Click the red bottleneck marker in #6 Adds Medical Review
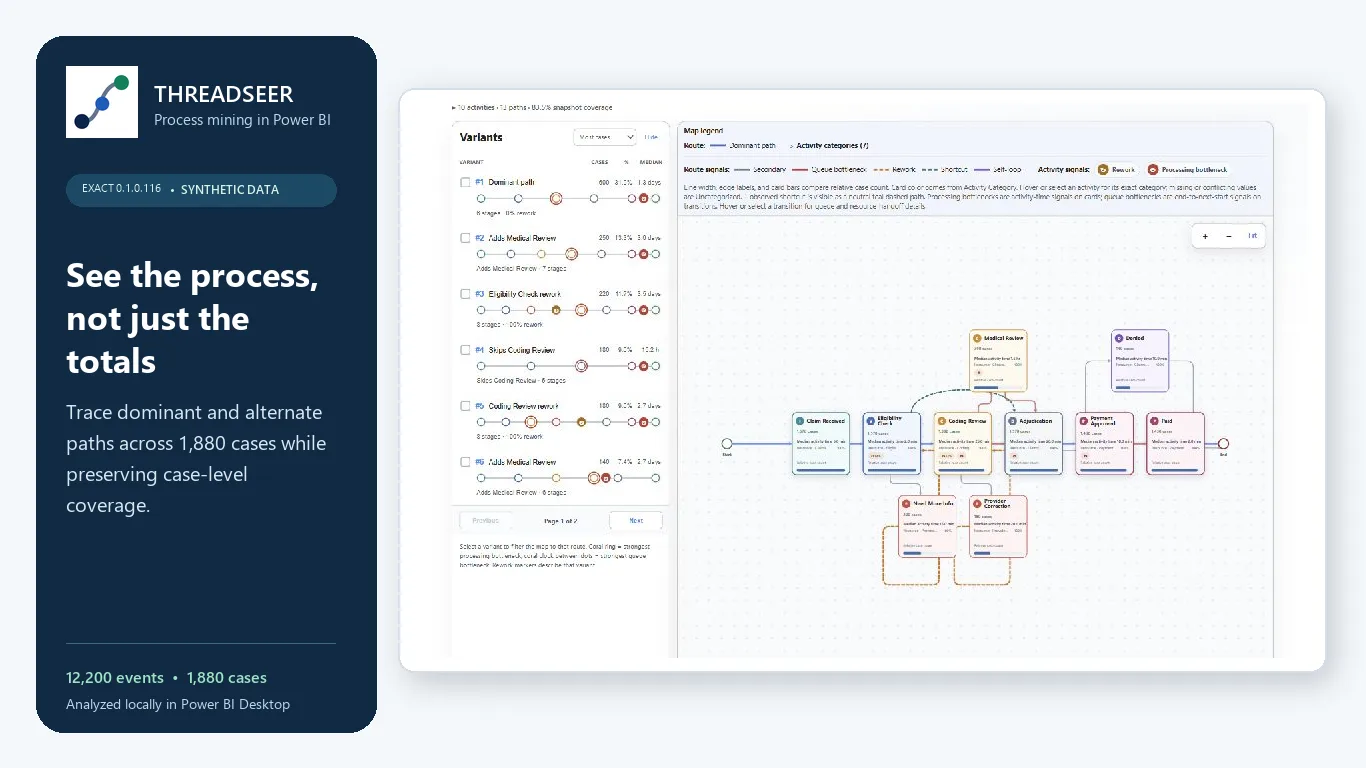This screenshot has height=768, width=1366. [x=606, y=479]
